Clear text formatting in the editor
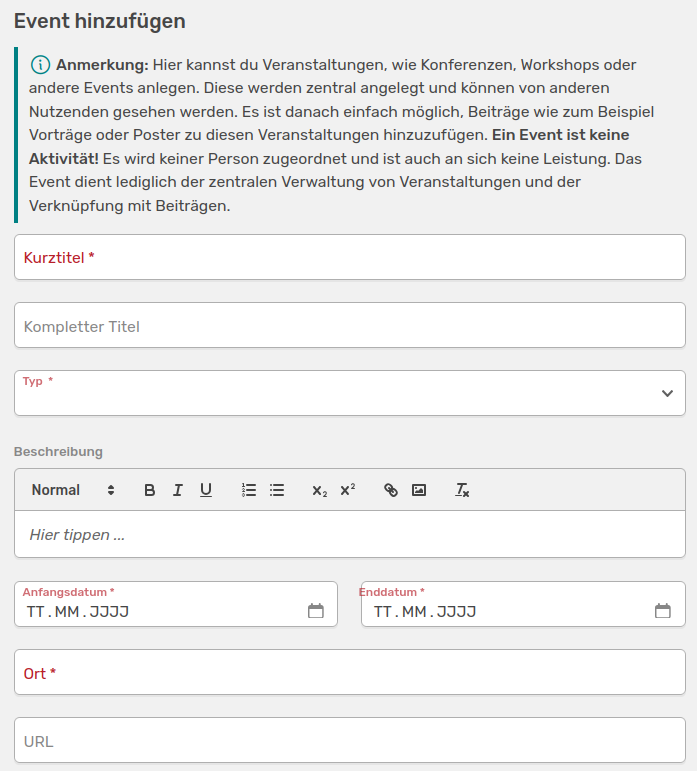 coord(462,490)
